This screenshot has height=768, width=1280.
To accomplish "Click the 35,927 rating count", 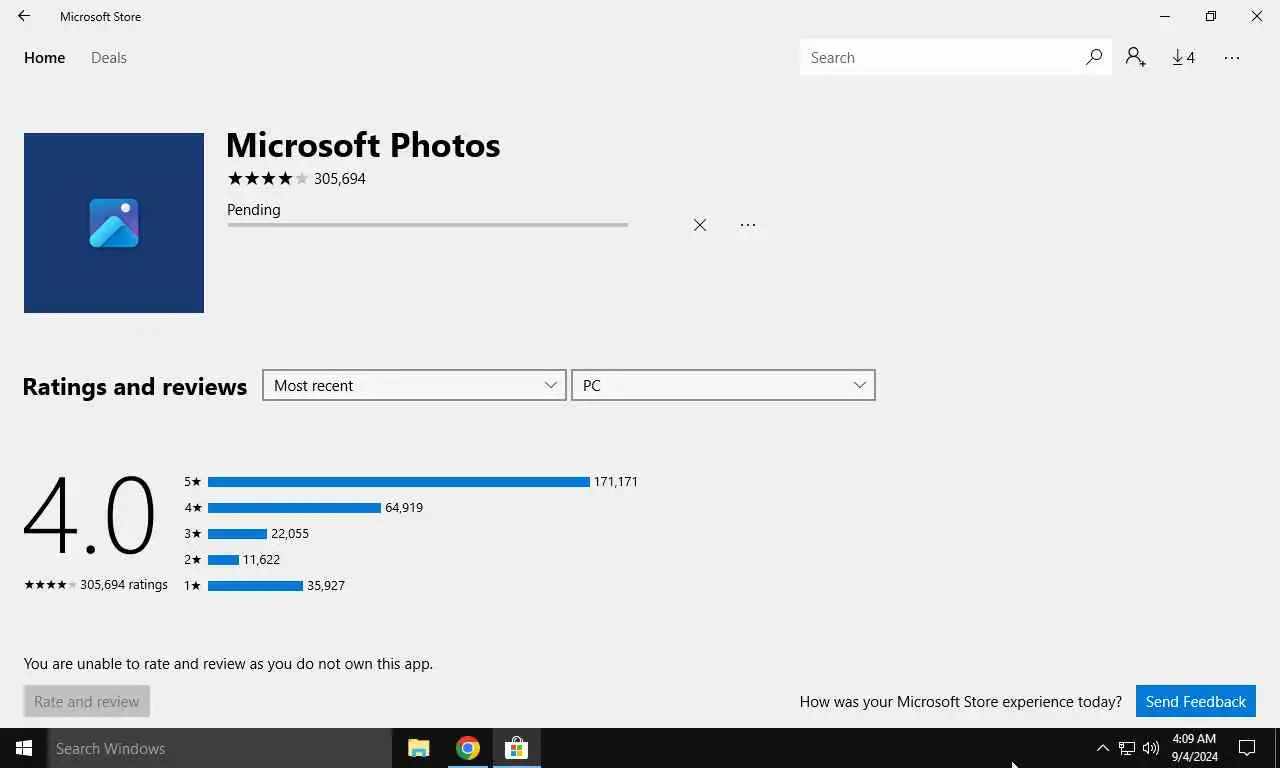I will 326,586.
